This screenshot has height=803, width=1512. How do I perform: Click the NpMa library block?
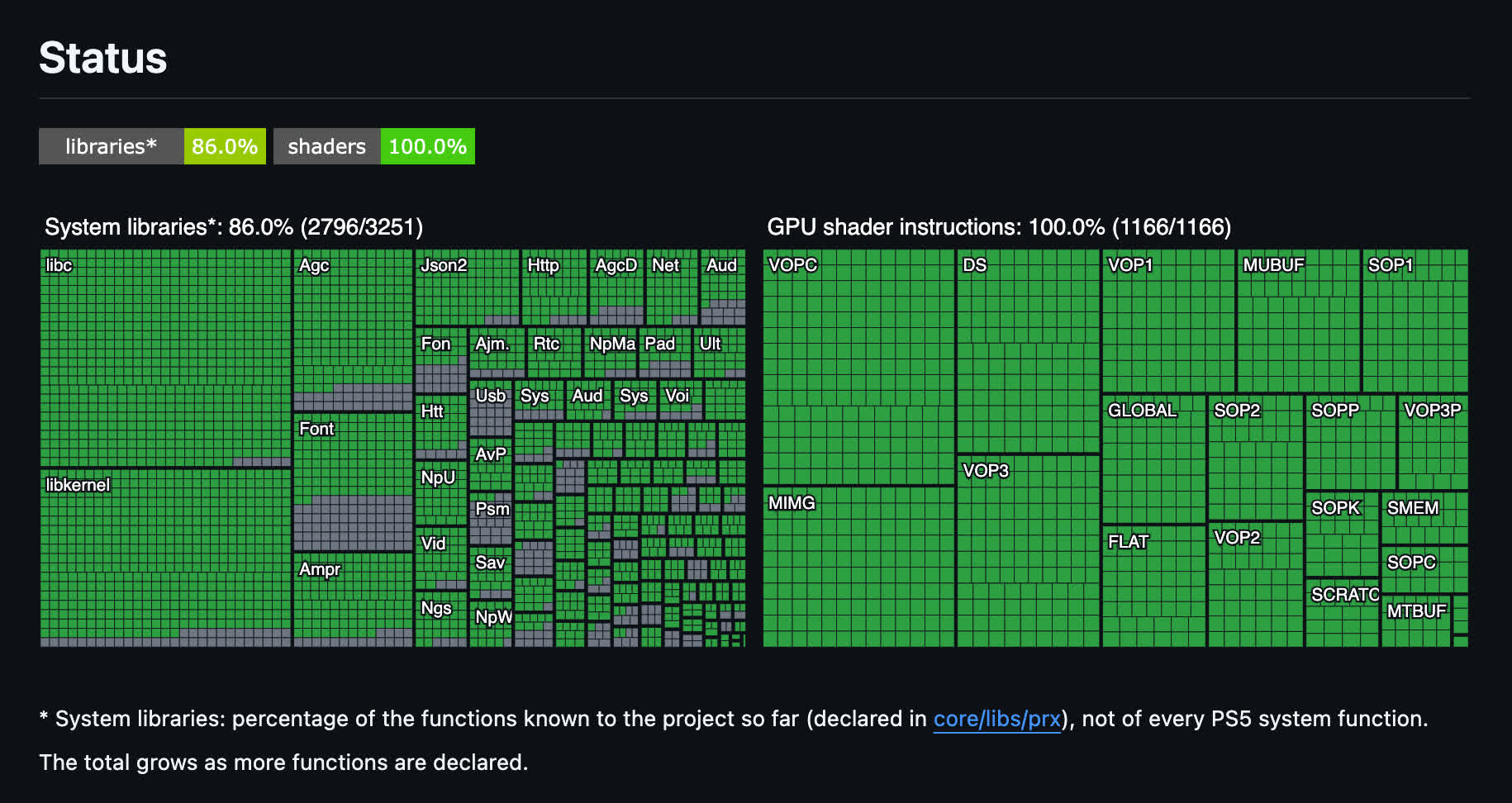tap(611, 353)
